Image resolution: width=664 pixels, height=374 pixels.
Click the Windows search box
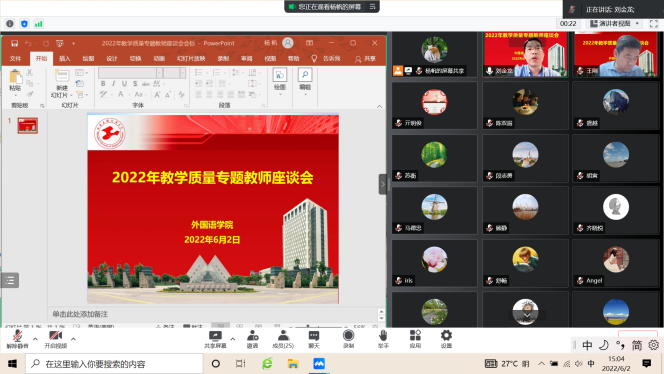tap(114, 364)
